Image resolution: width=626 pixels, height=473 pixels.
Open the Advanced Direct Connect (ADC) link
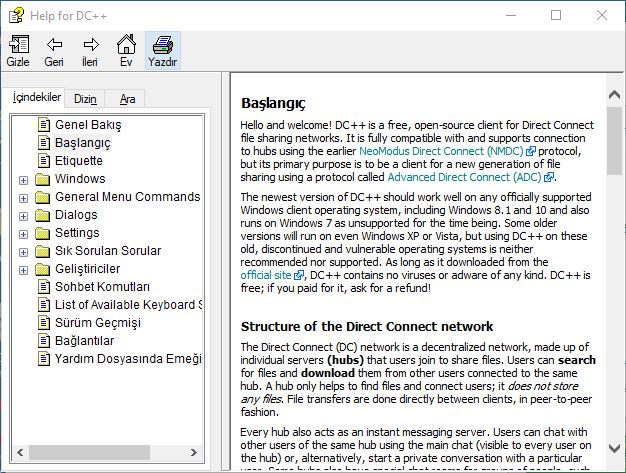(464, 177)
